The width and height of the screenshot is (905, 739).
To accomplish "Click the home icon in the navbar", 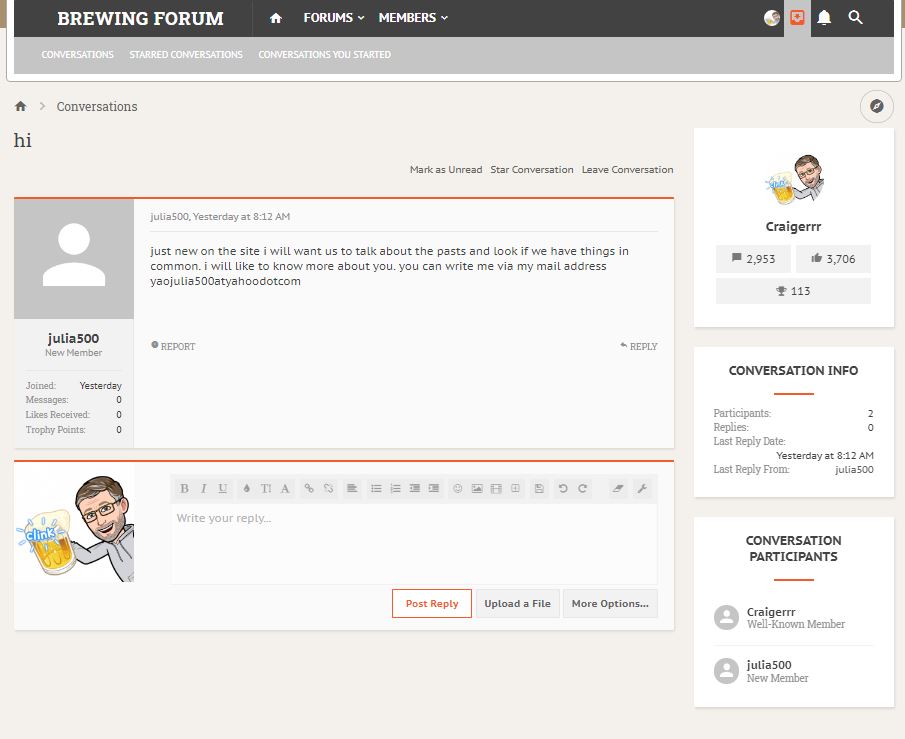I will click(x=276, y=18).
